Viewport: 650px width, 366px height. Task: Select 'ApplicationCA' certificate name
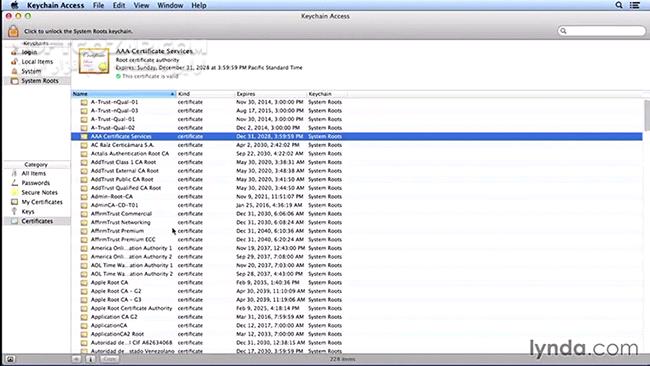109,326
